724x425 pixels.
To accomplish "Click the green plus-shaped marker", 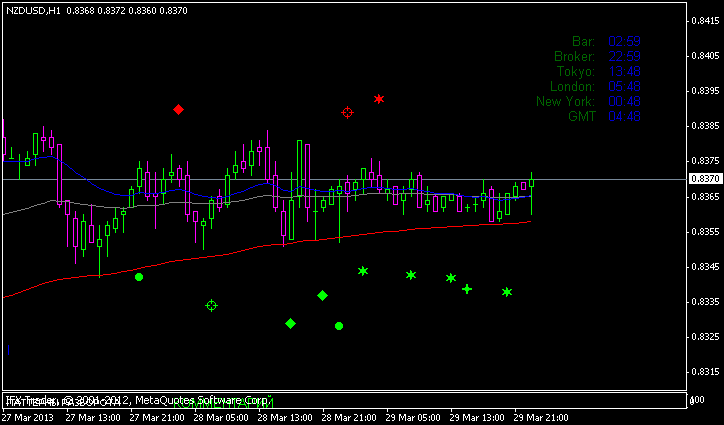I will pos(467,289).
